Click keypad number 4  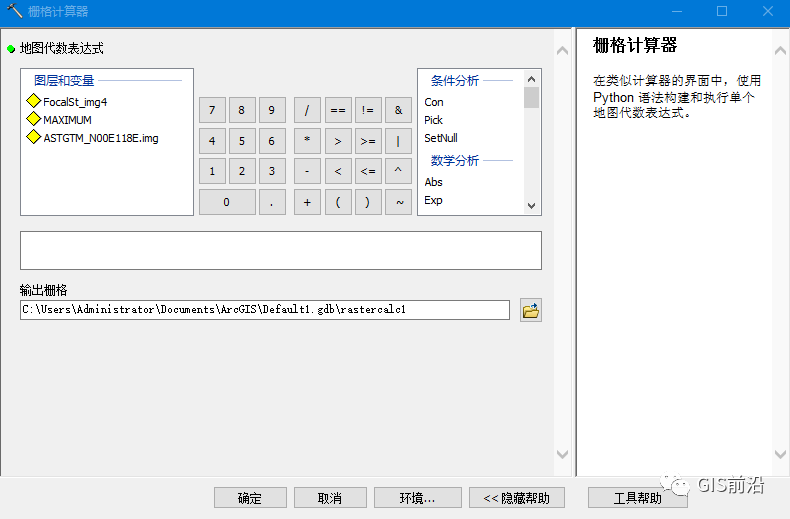coord(212,141)
